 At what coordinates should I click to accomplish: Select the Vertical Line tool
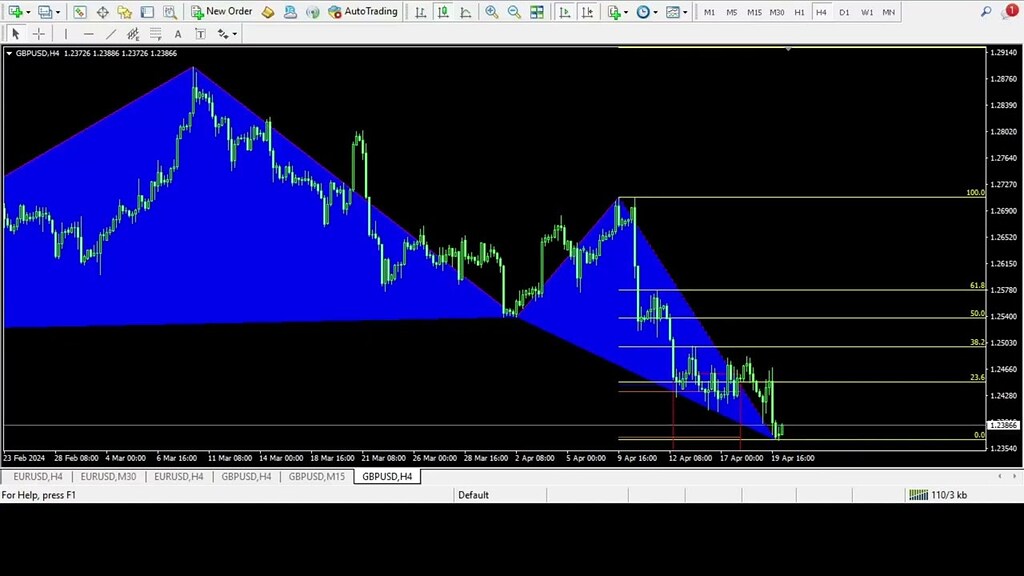(x=65, y=33)
